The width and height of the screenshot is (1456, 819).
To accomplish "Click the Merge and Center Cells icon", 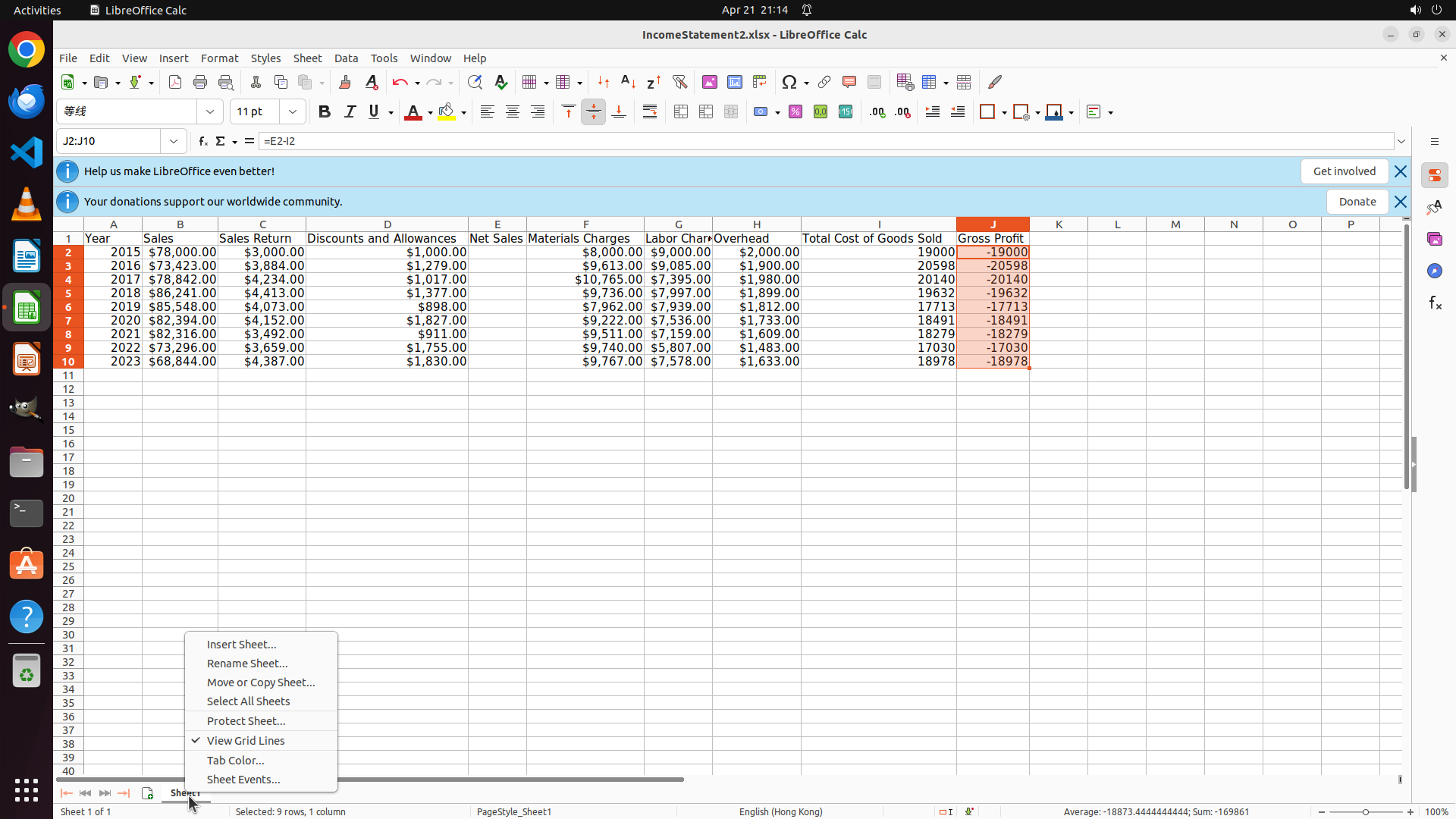I will (680, 112).
